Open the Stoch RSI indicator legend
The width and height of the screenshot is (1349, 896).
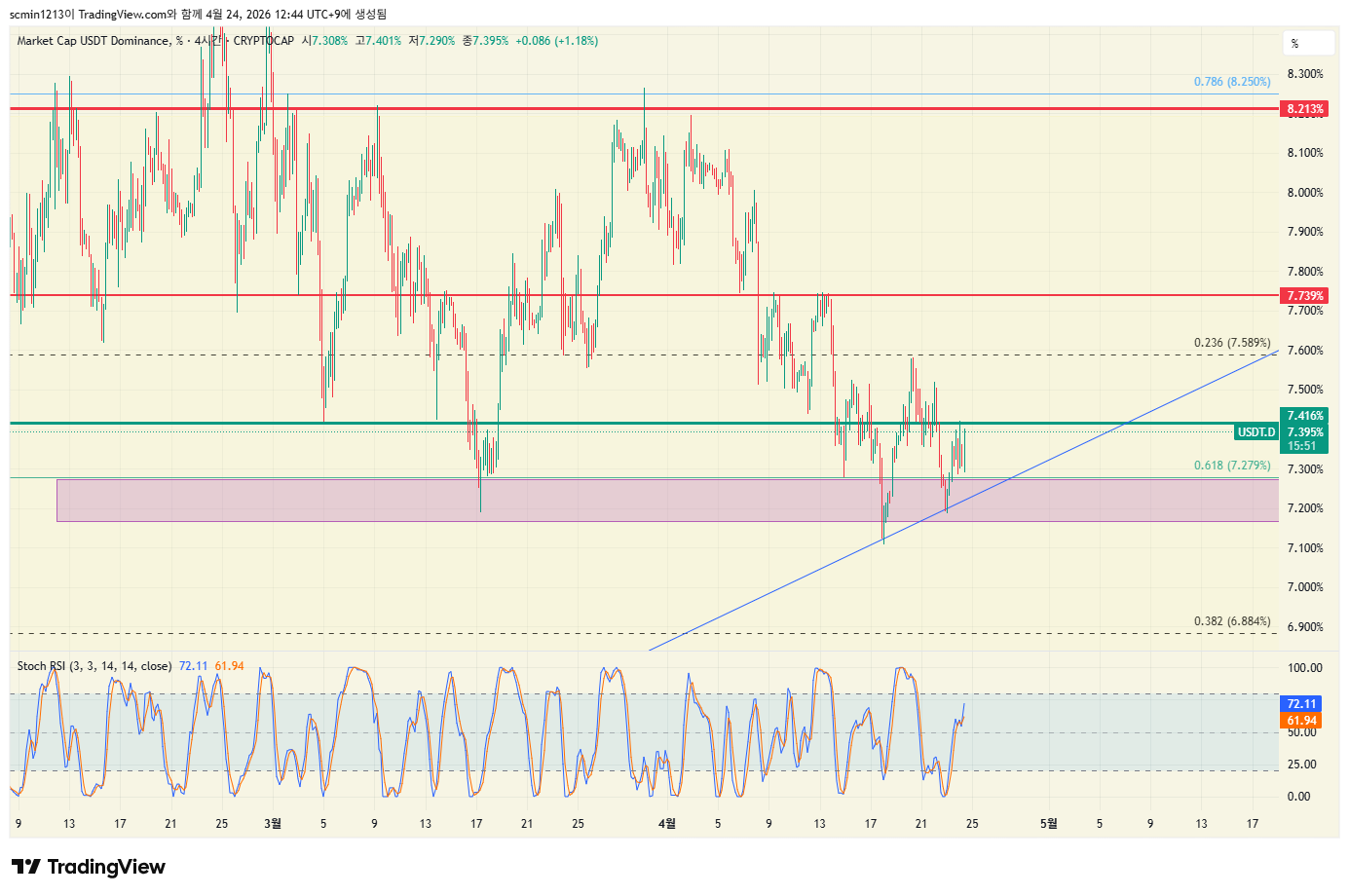click(94, 666)
